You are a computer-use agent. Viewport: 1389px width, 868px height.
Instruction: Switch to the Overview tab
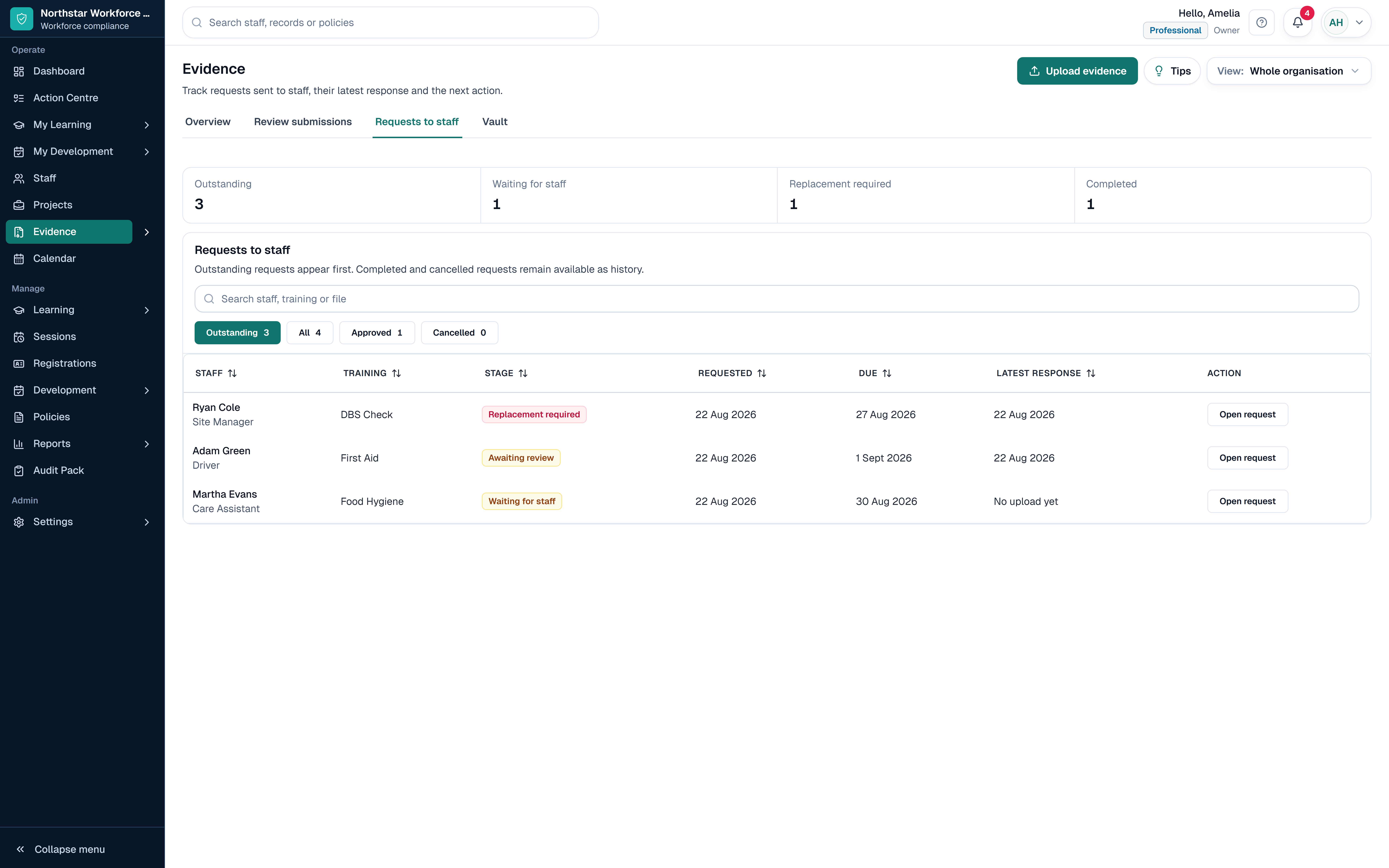click(x=208, y=122)
